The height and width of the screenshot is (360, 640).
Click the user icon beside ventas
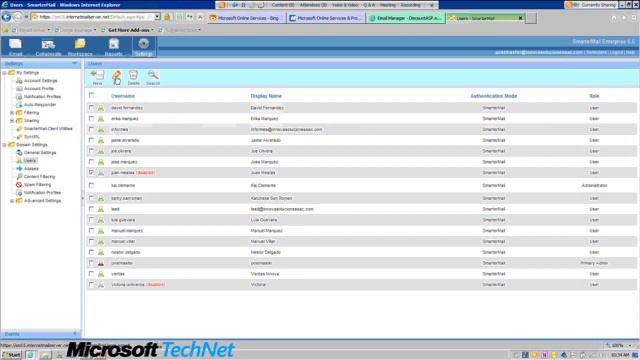[101, 274]
